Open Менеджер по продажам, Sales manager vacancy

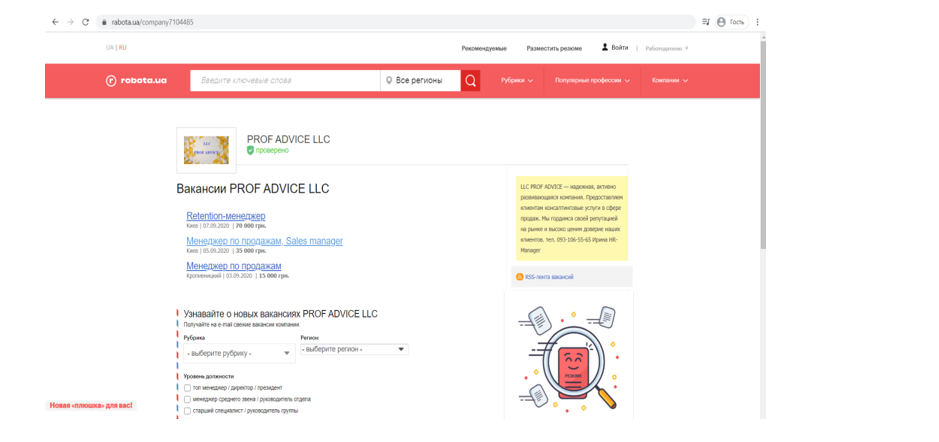point(265,241)
